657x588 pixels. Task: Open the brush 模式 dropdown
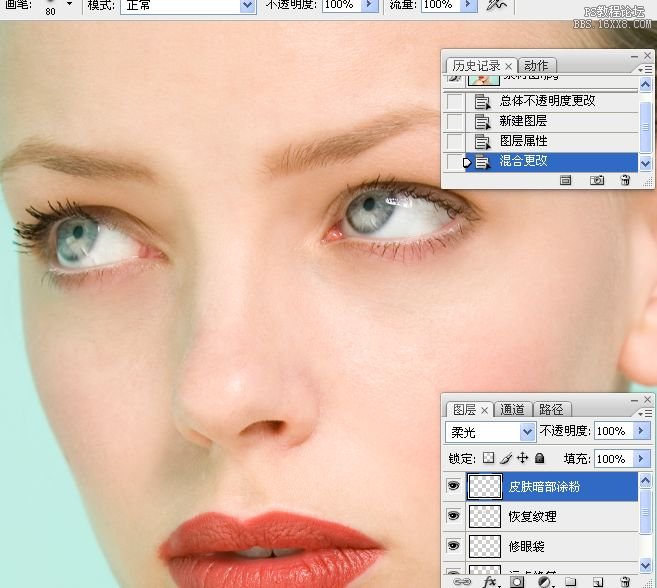[x=247, y=5]
